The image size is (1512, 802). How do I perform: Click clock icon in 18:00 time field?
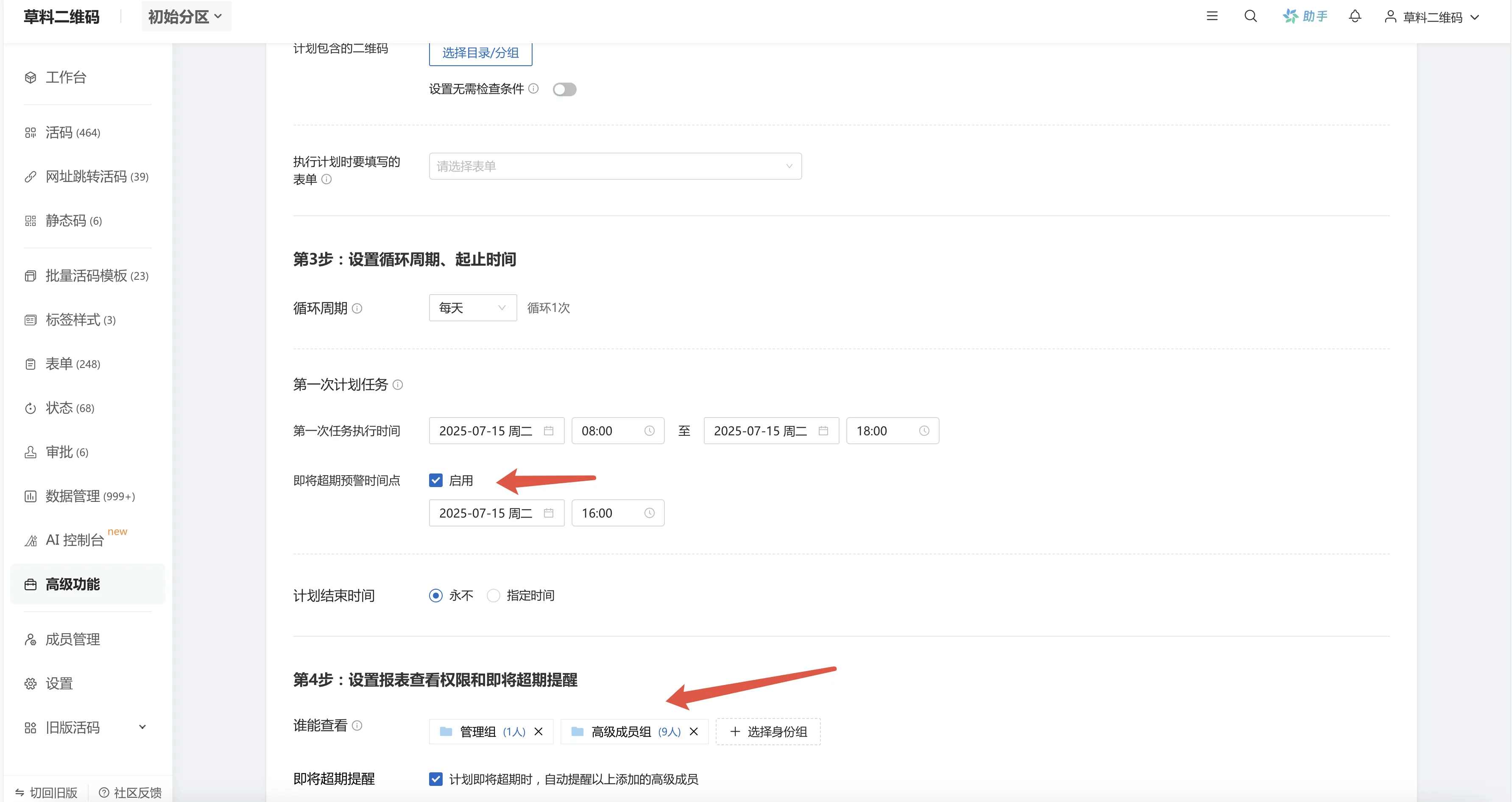click(924, 431)
